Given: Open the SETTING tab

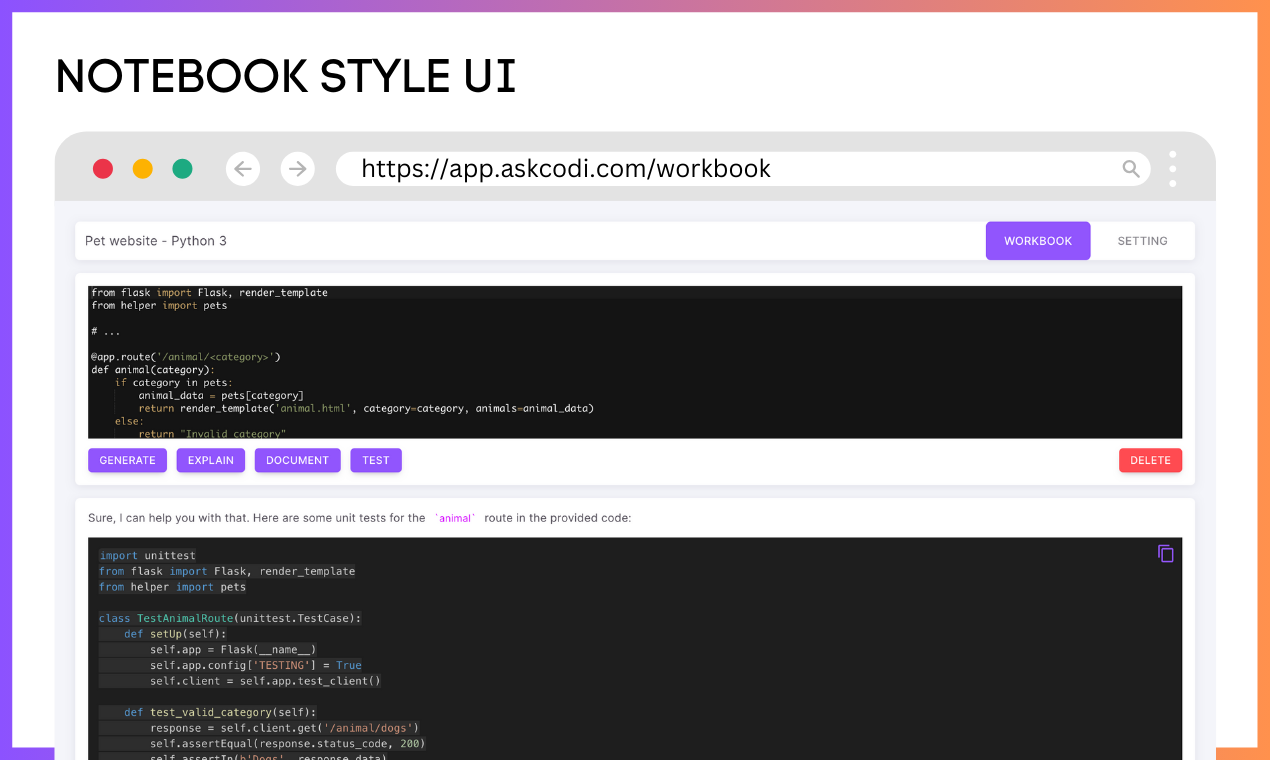Looking at the screenshot, I should (x=1142, y=241).
